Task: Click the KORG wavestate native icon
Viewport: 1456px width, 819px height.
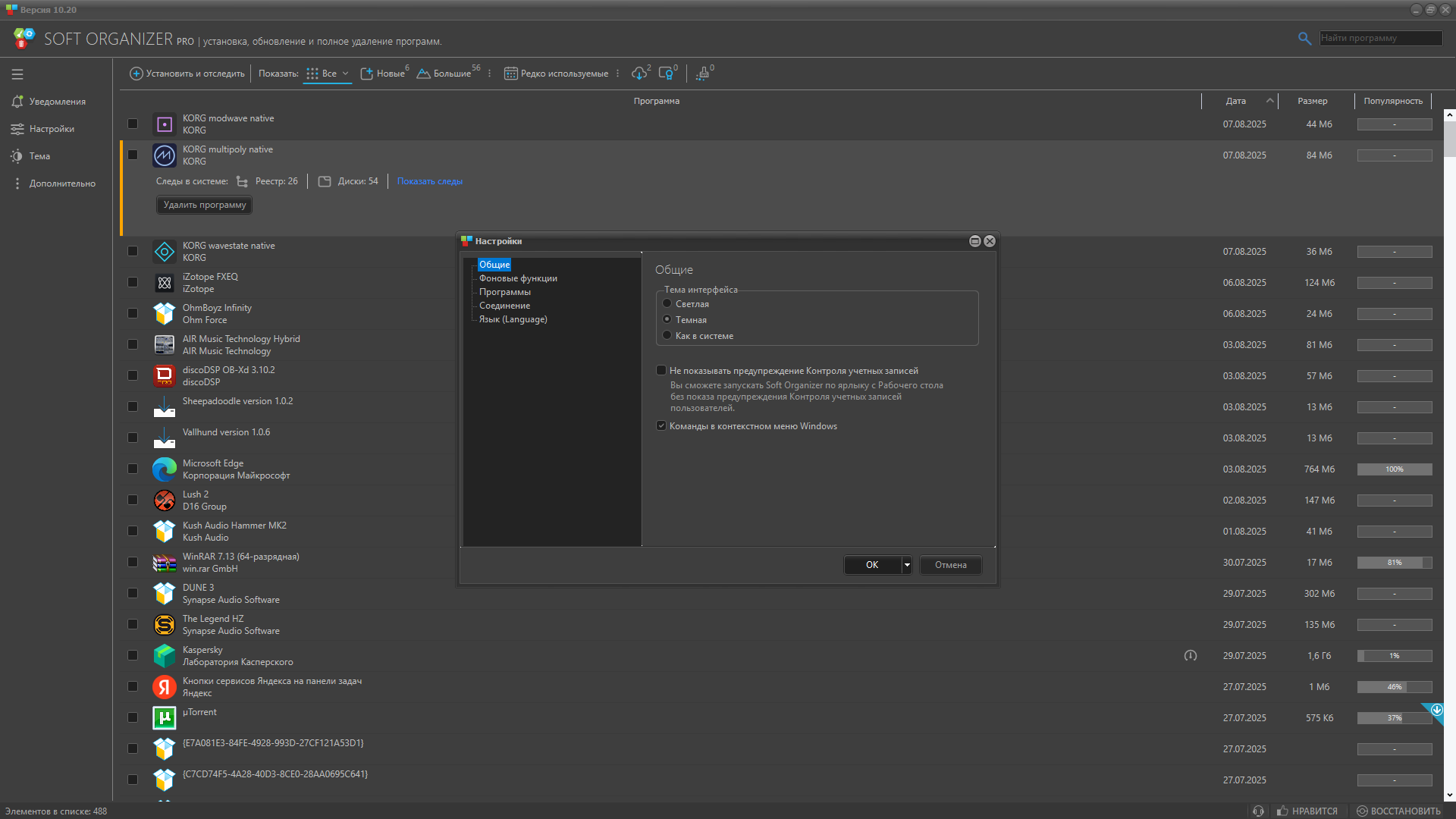Action: click(x=165, y=252)
